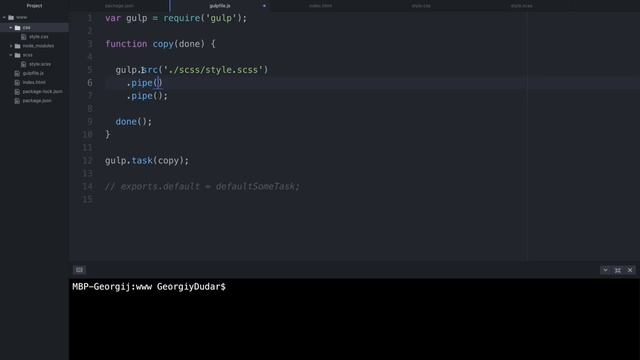Click './scss/style.scss' string in code
Image resolution: width=640 pixels, height=360 pixels.
(x=213, y=70)
